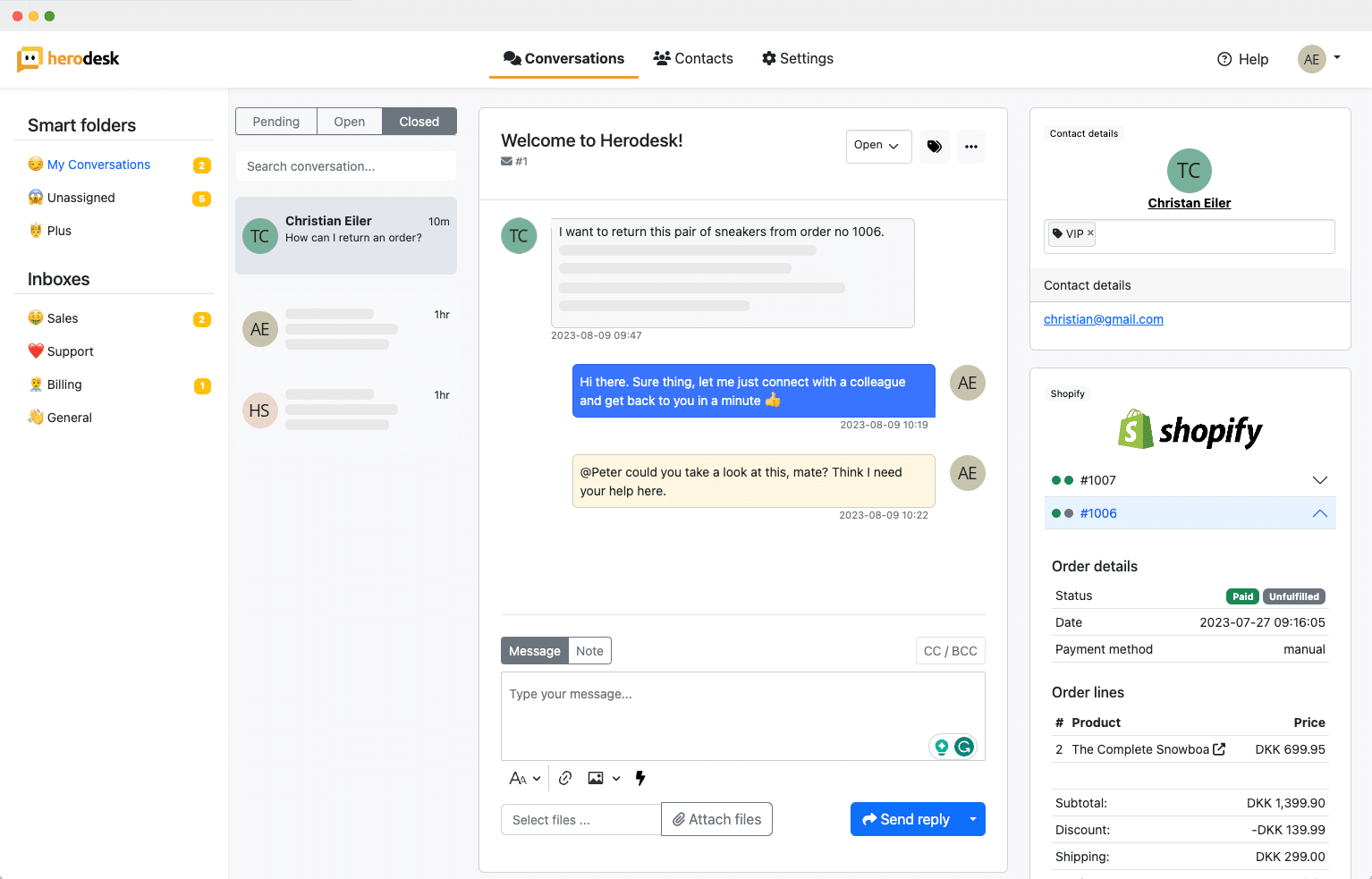Click the green lightbulb icon in message box
The height and width of the screenshot is (879, 1372).
pyautogui.click(x=941, y=747)
